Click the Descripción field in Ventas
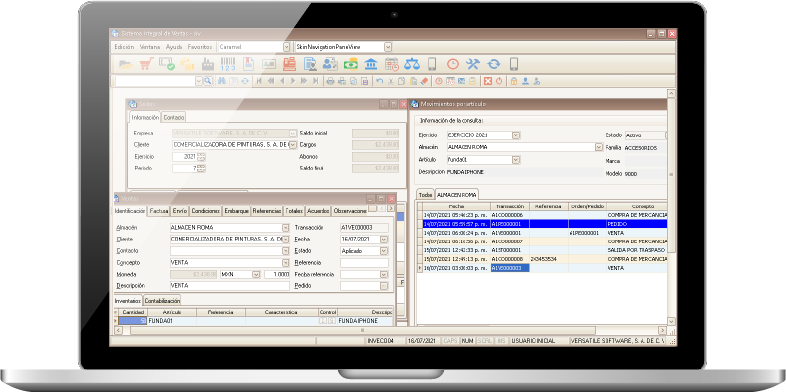This screenshot has height=392, width=786. point(230,286)
